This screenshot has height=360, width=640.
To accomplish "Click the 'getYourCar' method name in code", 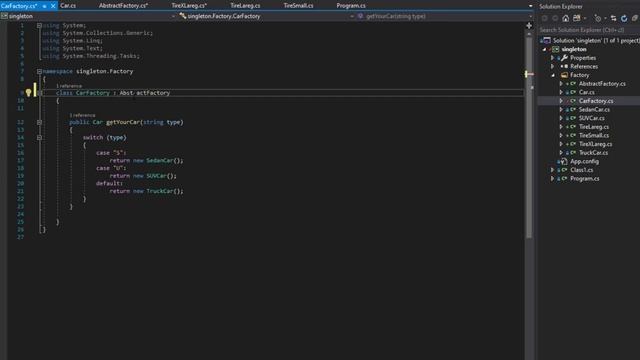I will [123, 122].
